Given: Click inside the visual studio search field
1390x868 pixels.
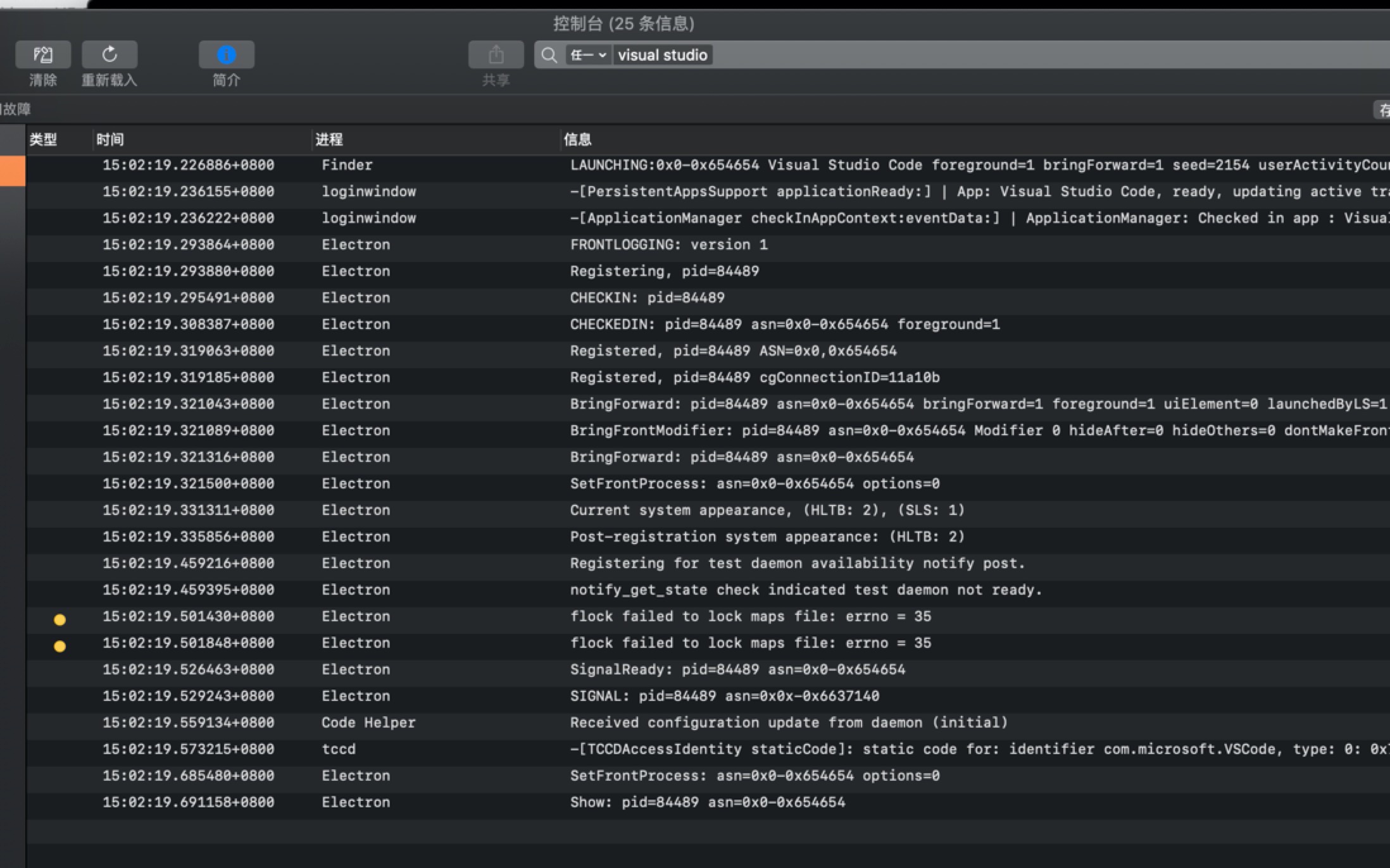Looking at the screenshot, I should click(663, 55).
